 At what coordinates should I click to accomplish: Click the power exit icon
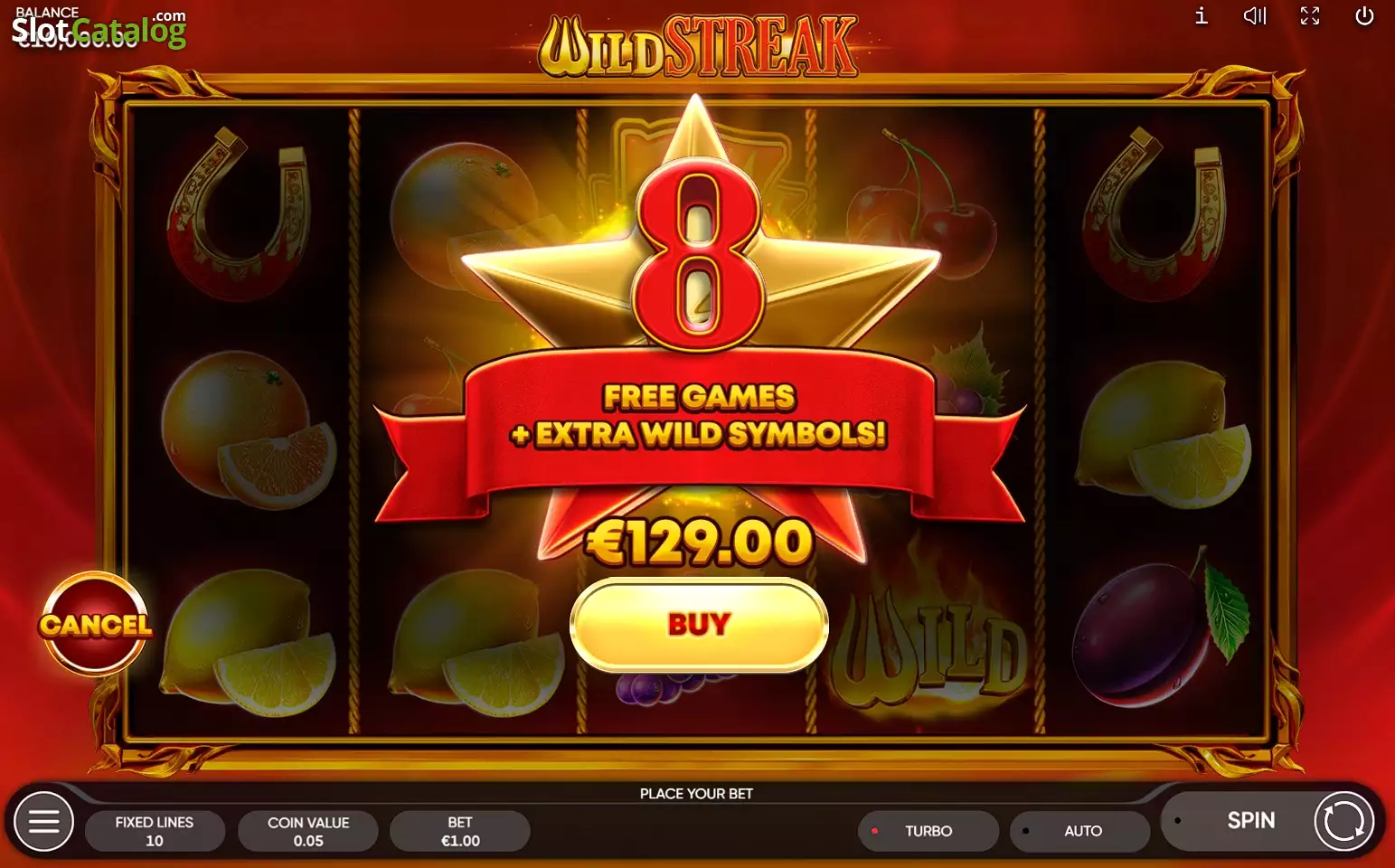click(x=1364, y=15)
